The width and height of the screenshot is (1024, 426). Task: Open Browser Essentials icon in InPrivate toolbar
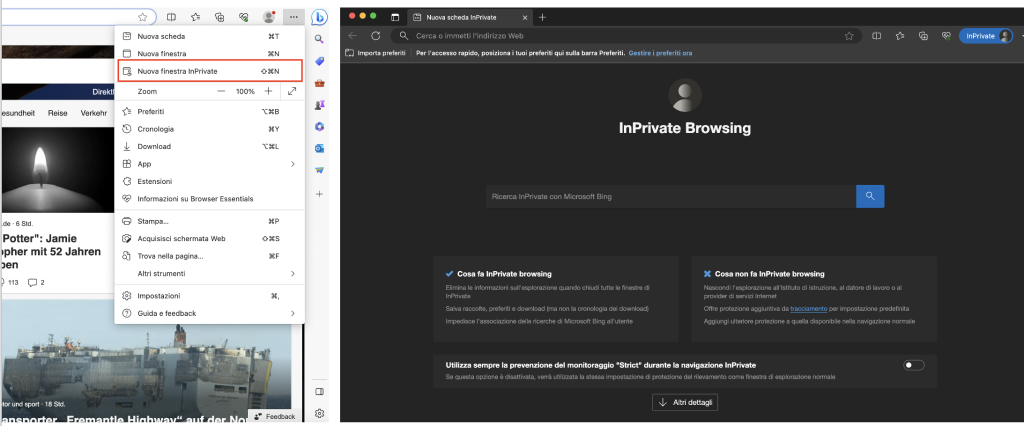946,36
